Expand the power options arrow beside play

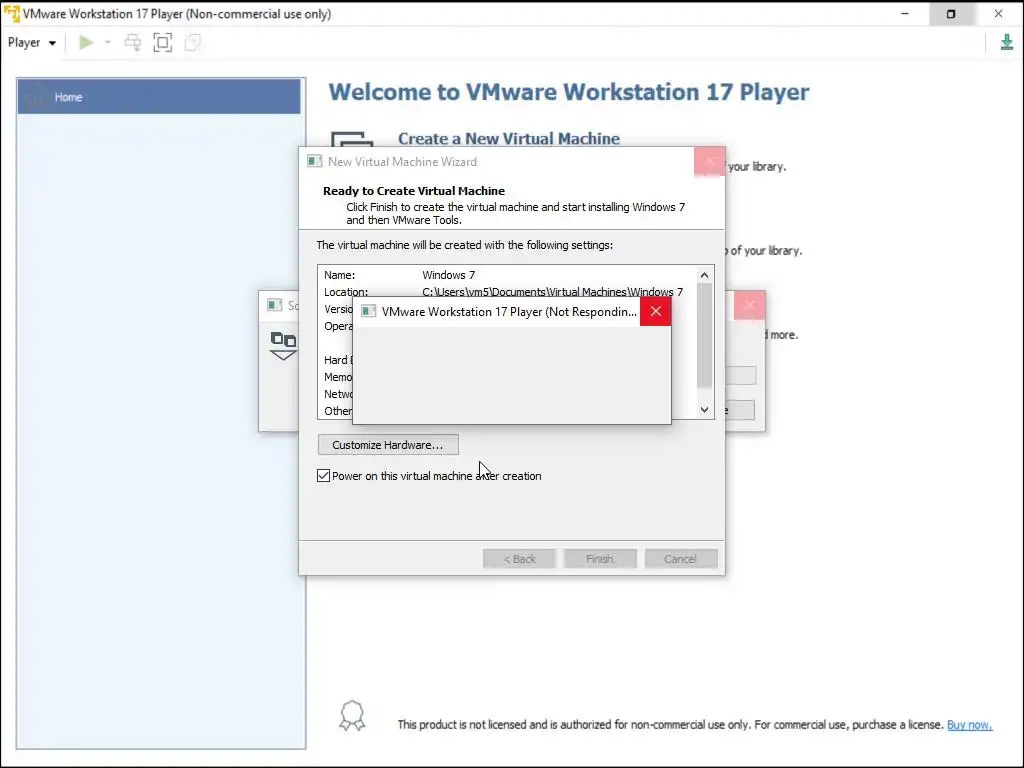(108, 42)
